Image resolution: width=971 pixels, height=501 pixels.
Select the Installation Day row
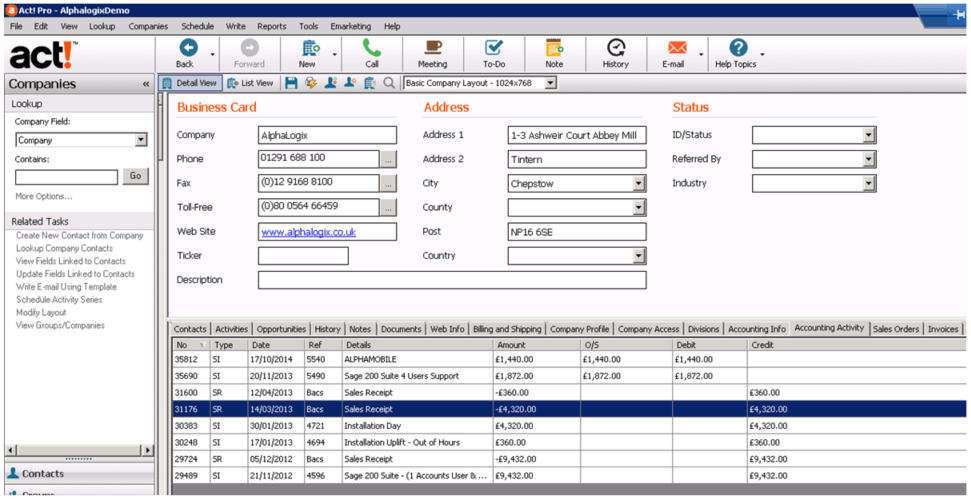click(x=568, y=426)
